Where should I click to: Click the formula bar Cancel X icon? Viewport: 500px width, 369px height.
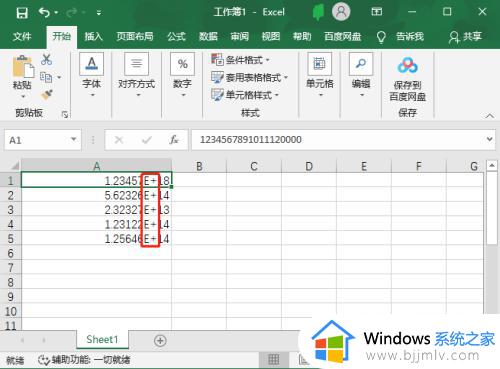click(119, 140)
